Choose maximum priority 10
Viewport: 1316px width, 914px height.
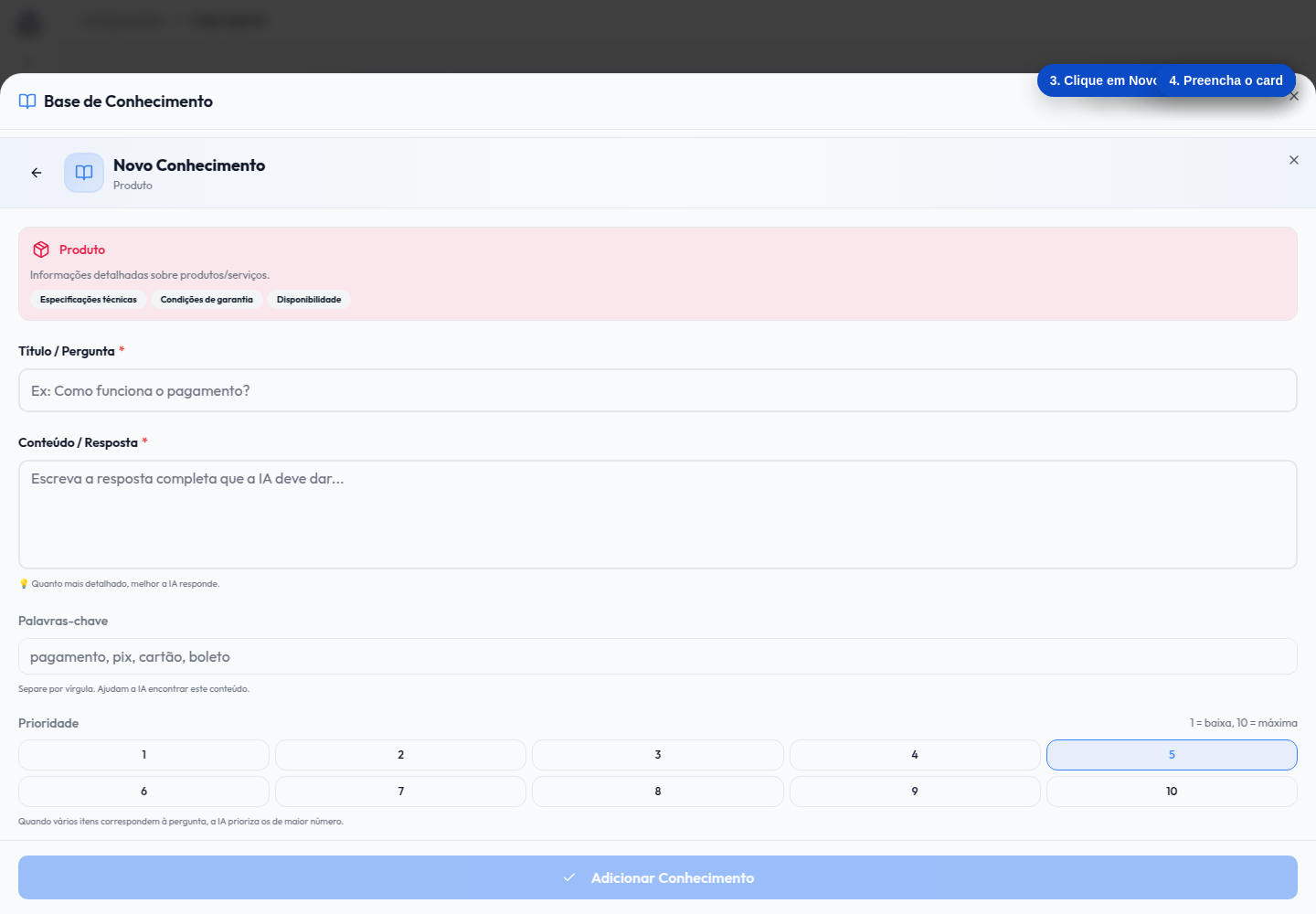(x=1172, y=792)
